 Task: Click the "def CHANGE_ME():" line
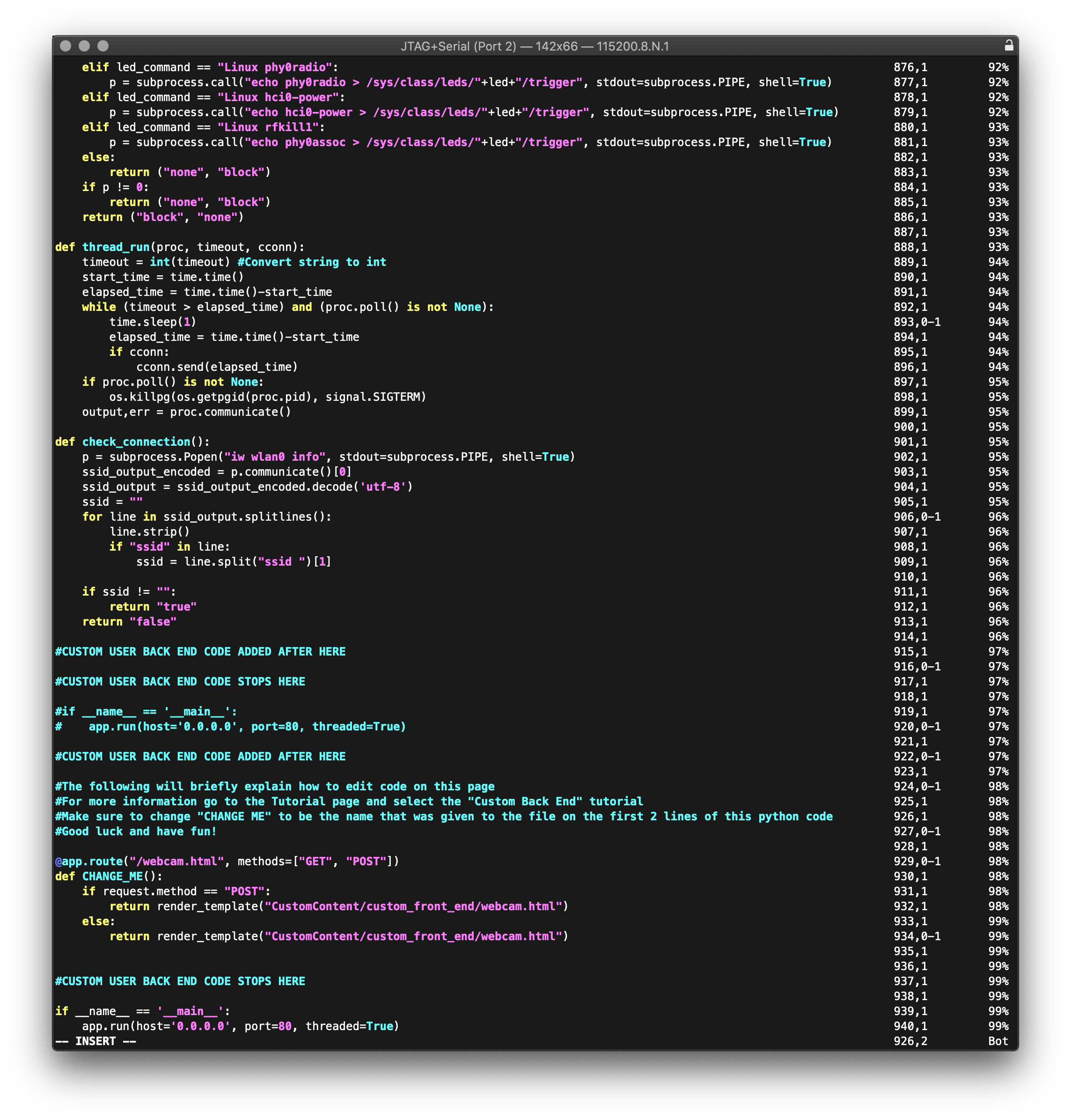[x=109, y=877]
